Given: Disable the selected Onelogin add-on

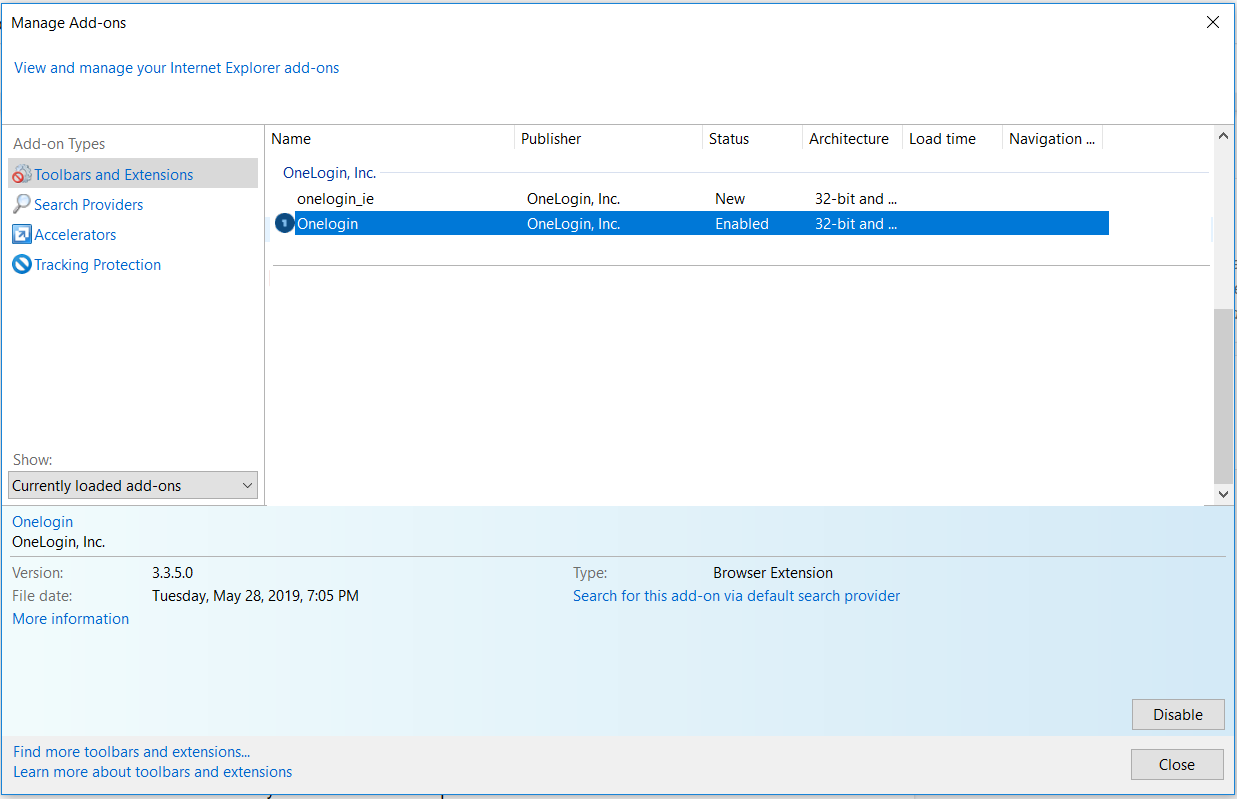Looking at the screenshot, I should (1178, 714).
